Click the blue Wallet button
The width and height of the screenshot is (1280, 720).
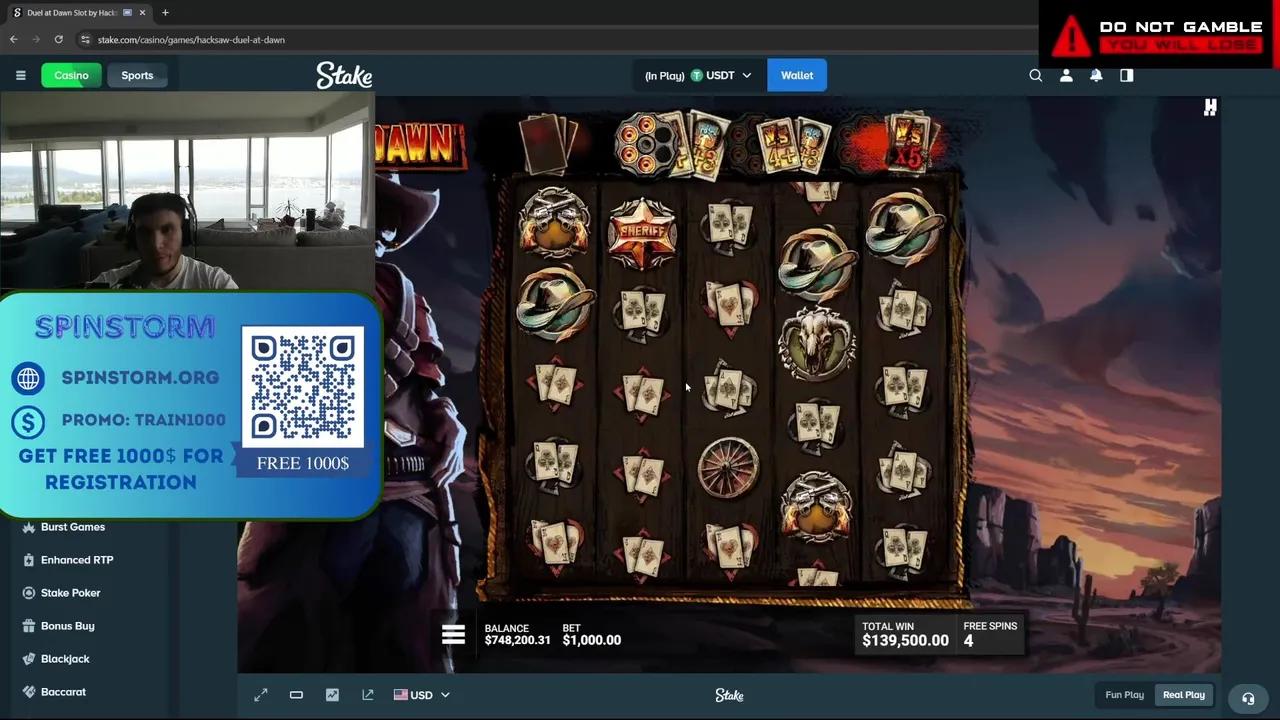pyautogui.click(x=797, y=75)
